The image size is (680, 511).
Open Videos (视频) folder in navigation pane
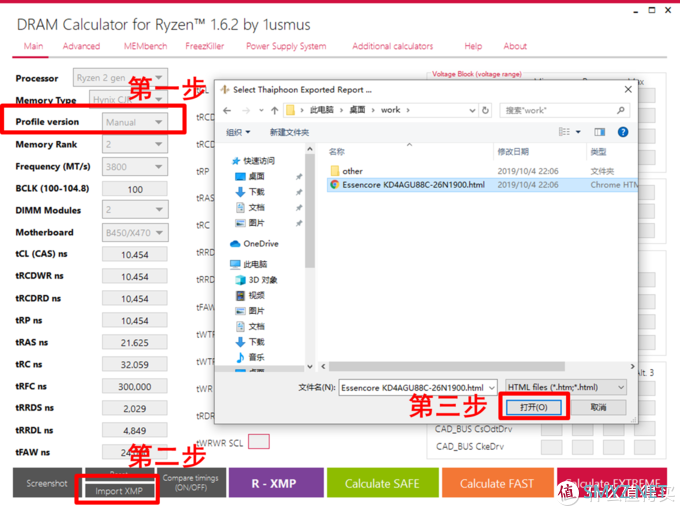pyautogui.click(x=250, y=295)
